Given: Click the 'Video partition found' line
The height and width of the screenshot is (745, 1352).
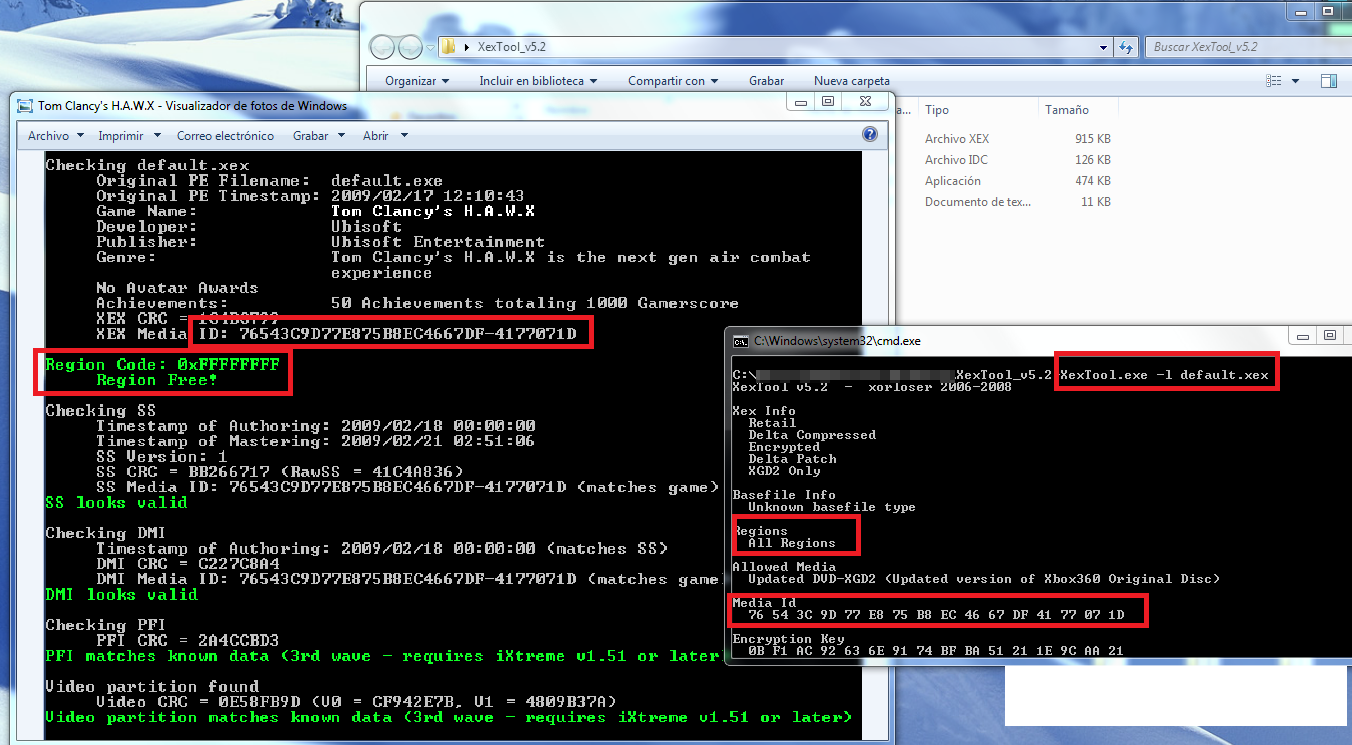Looking at the screenshot, I should point(152,687).
